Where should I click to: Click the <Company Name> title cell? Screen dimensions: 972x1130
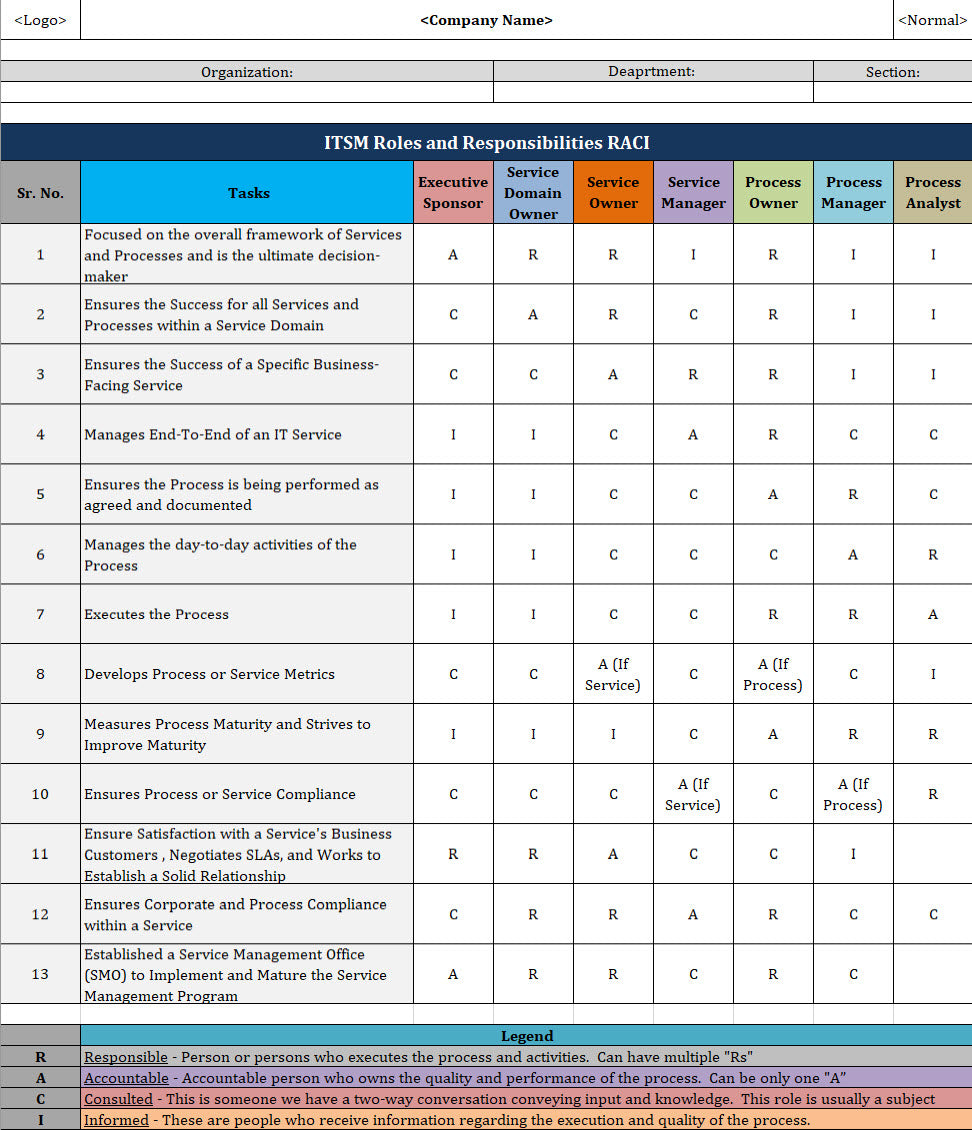(x=486, y=20)
